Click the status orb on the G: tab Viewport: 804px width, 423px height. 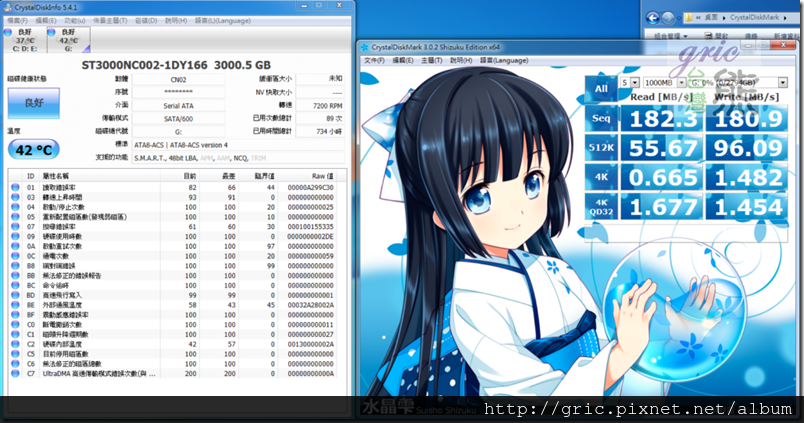(51, 32)
